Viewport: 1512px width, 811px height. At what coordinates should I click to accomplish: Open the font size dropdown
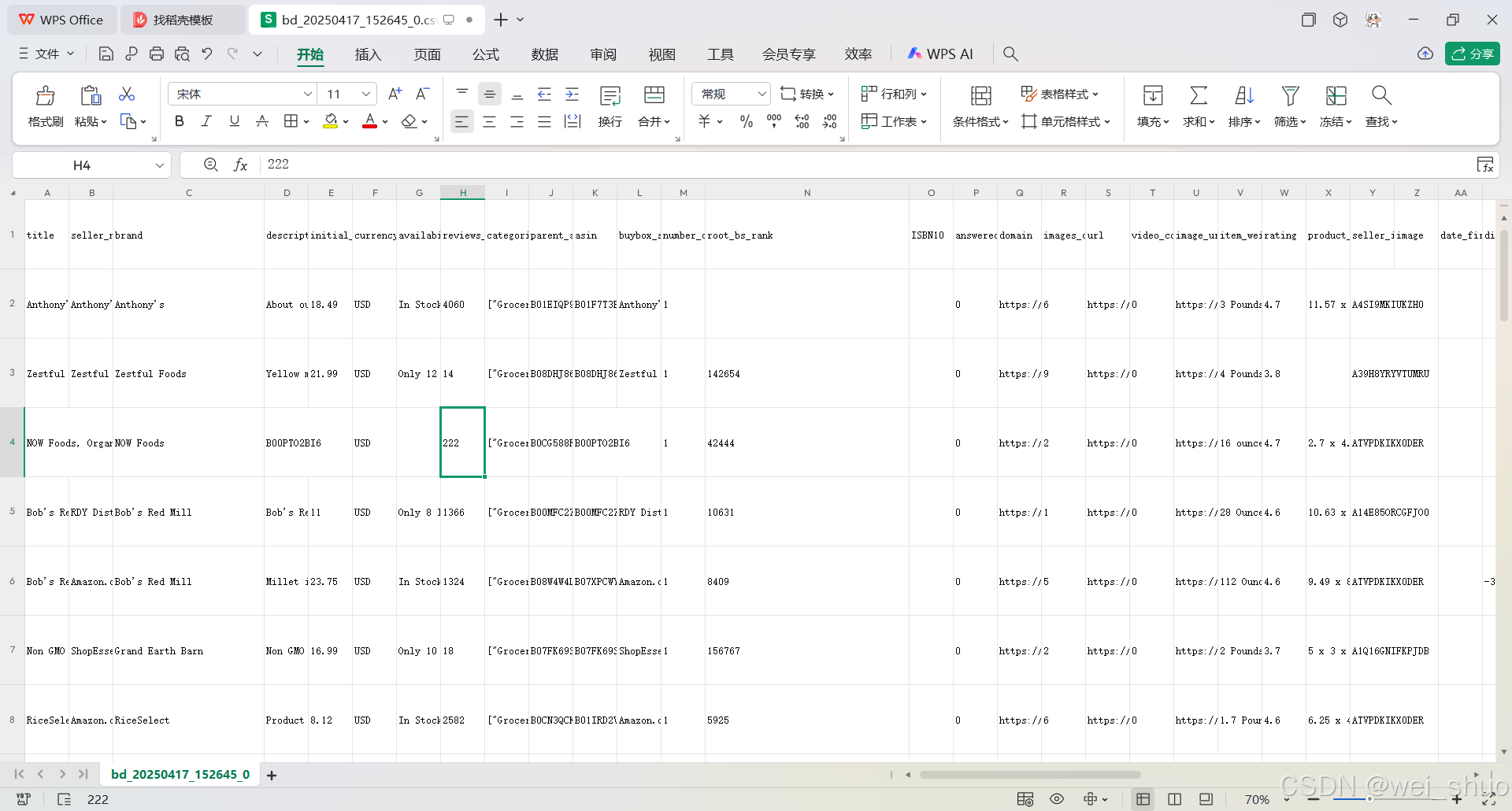366,94
